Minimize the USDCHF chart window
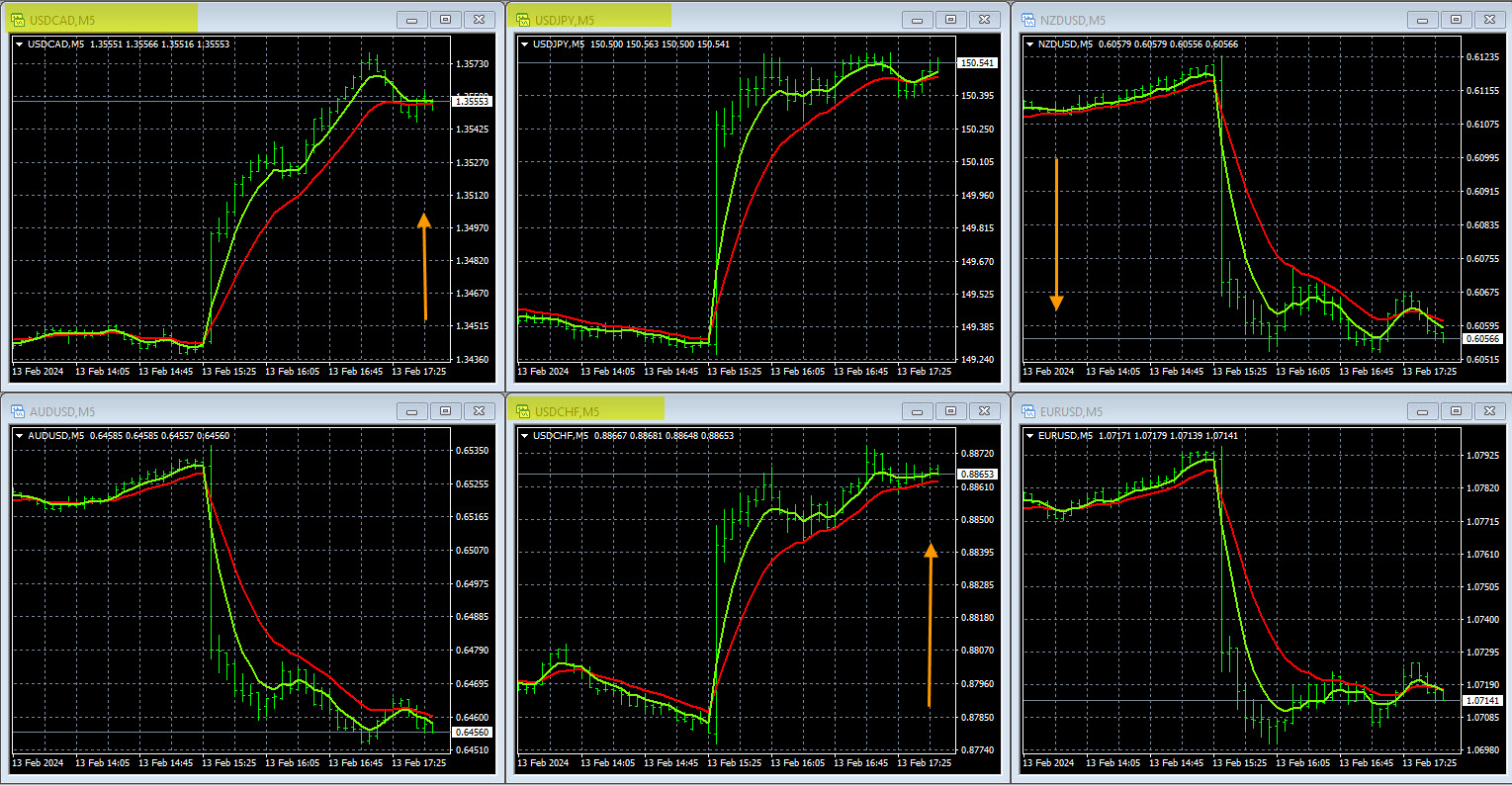 pos(917,411)
